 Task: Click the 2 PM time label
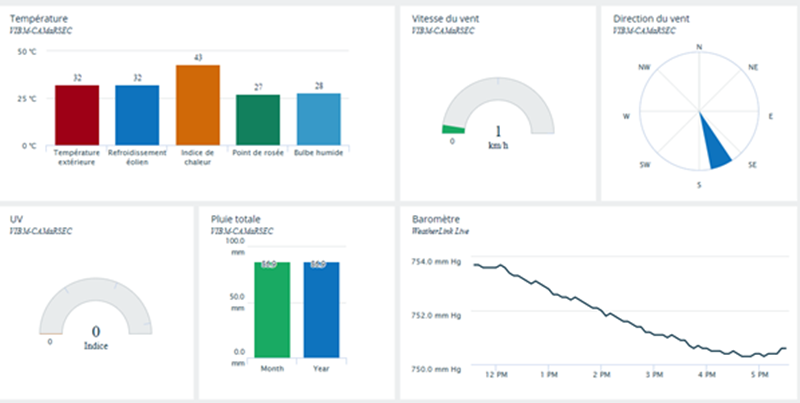[601, 374]
